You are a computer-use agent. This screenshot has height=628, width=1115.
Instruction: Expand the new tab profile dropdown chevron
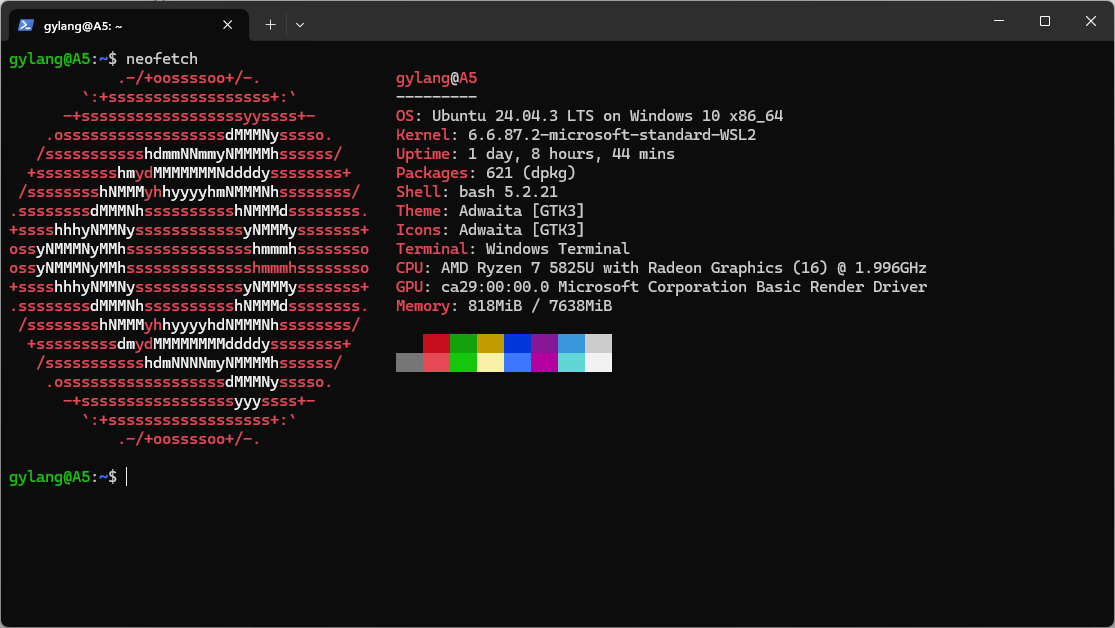tap(300, 24)
